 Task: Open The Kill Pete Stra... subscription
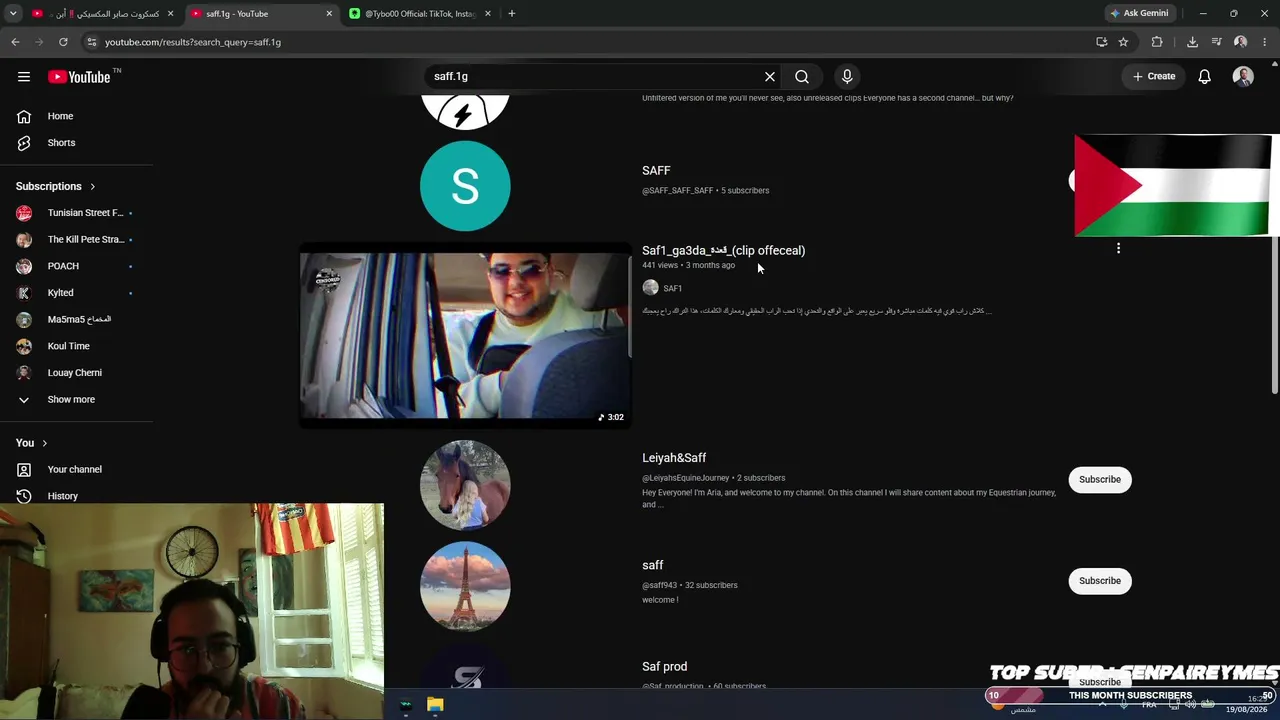[76, 239]
